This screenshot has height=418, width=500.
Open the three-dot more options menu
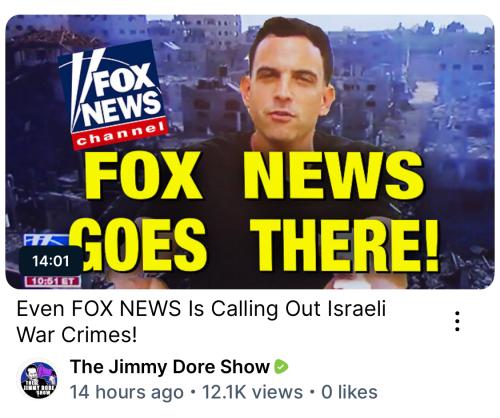coord(457,321)
